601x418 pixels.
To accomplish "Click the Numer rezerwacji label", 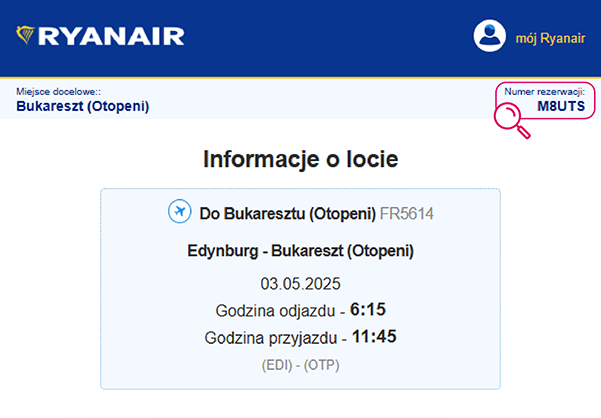I will (x=544, y=92).
